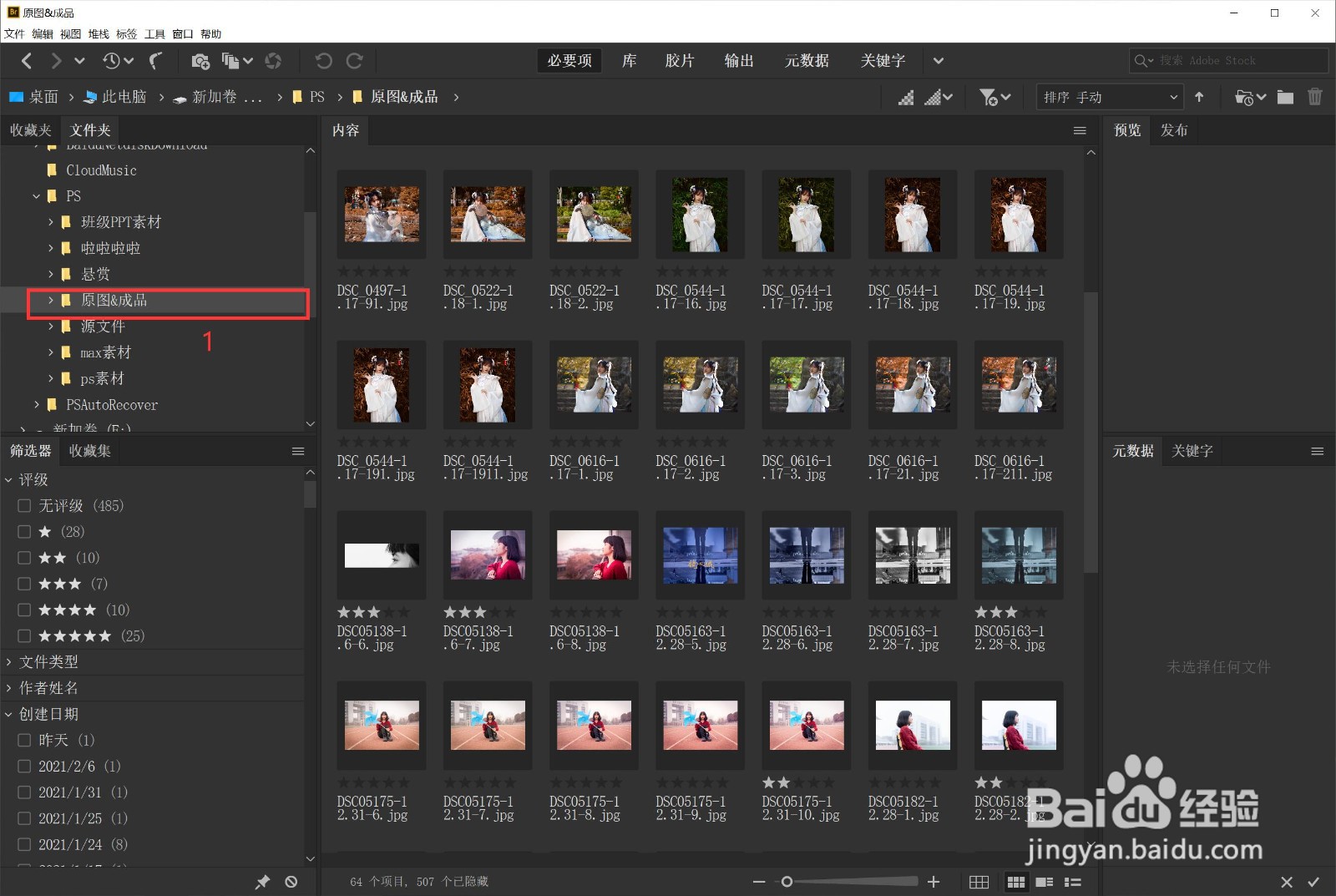Image resolution: width=1336 pixels, height=896 pixels.
Task: Click thumbnail quality preference icon
Action: point(906,98)
